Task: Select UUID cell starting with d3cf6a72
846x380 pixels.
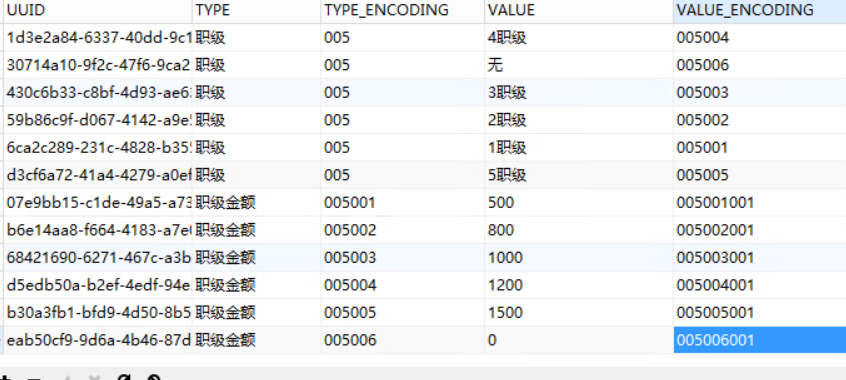Action: [98, 175]
